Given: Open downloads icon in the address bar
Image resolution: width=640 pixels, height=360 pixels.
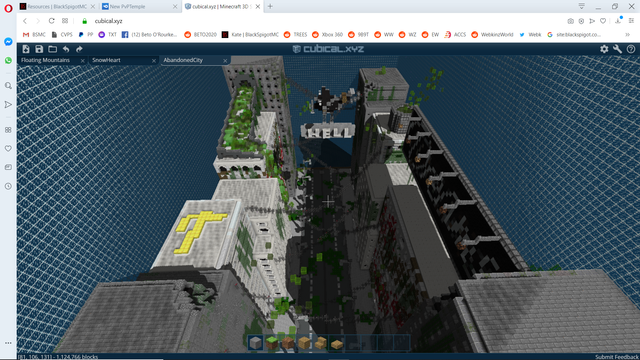Looking at the screenshot, I should [618, 21].
